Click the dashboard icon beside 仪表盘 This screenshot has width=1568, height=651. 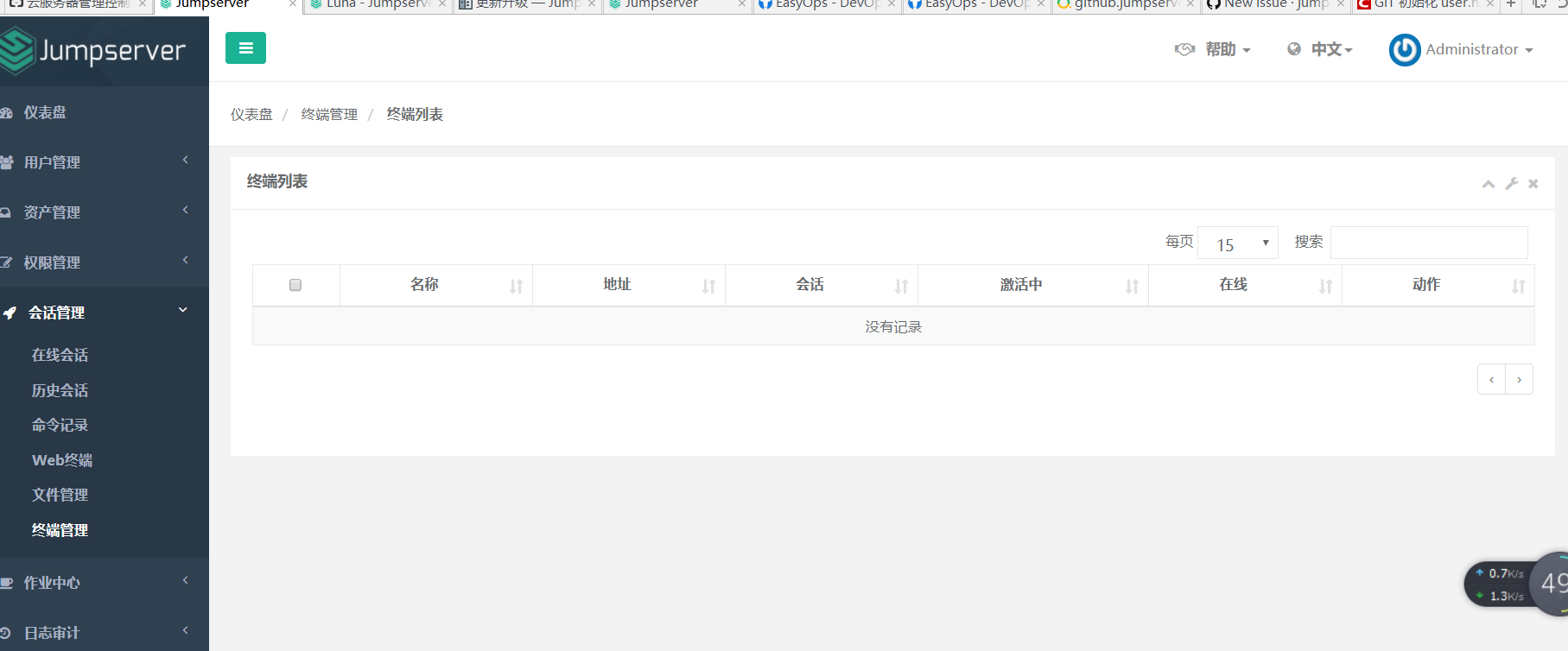click(6, 113)
